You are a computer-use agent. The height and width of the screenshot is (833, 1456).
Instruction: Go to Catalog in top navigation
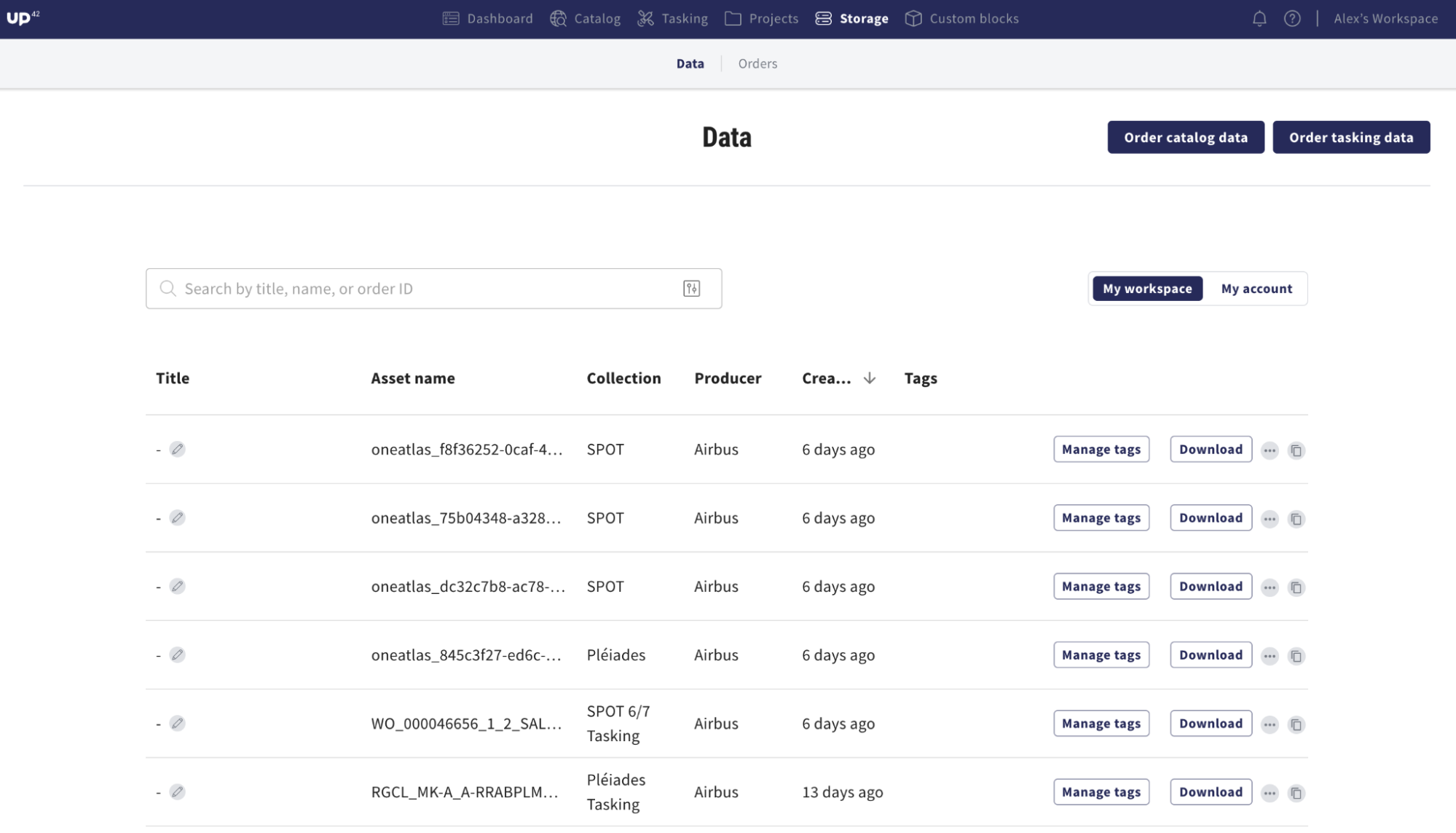(586, 19)
